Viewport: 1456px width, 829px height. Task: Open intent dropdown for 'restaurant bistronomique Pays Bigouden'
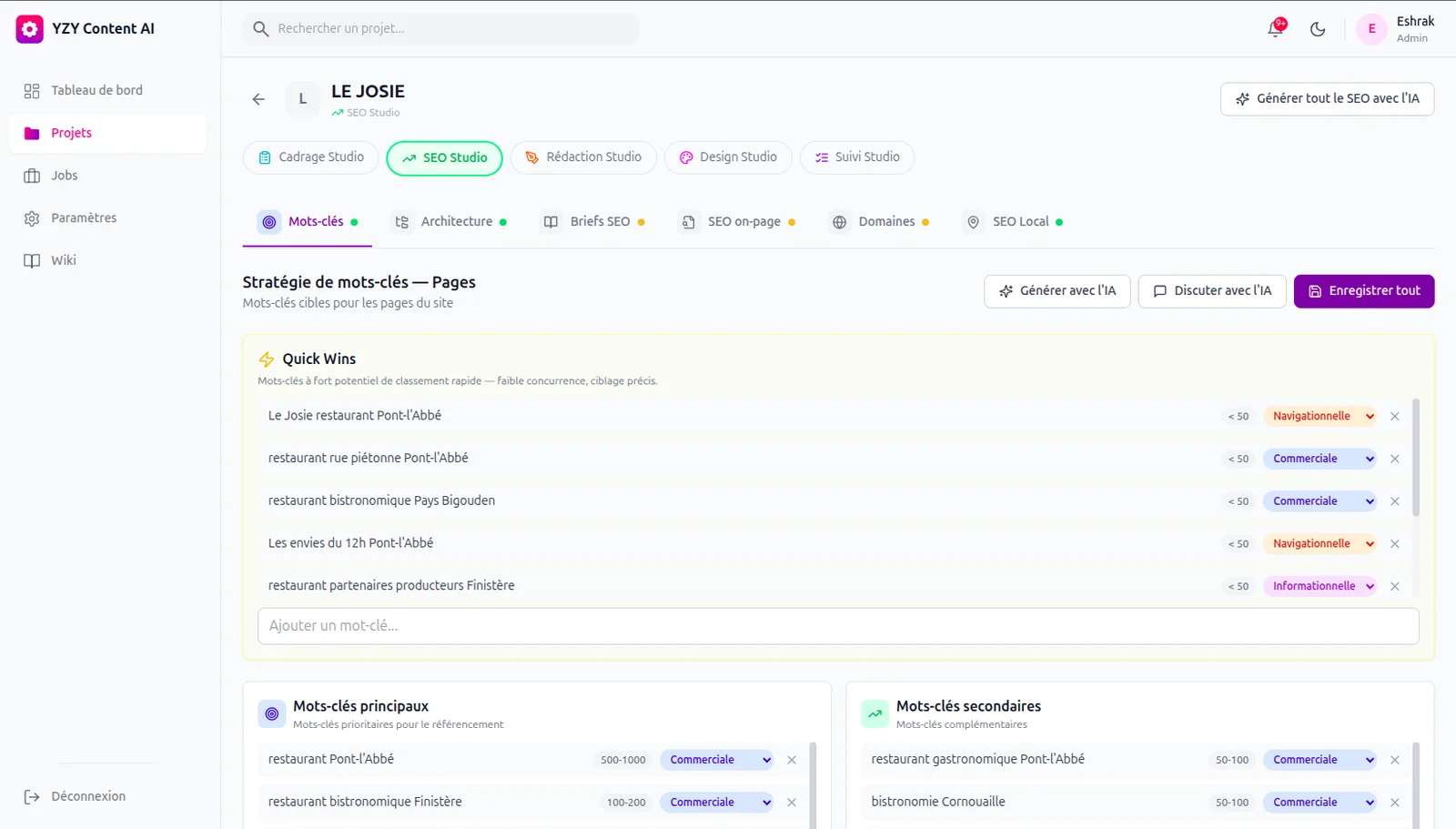coord(1319,501)
